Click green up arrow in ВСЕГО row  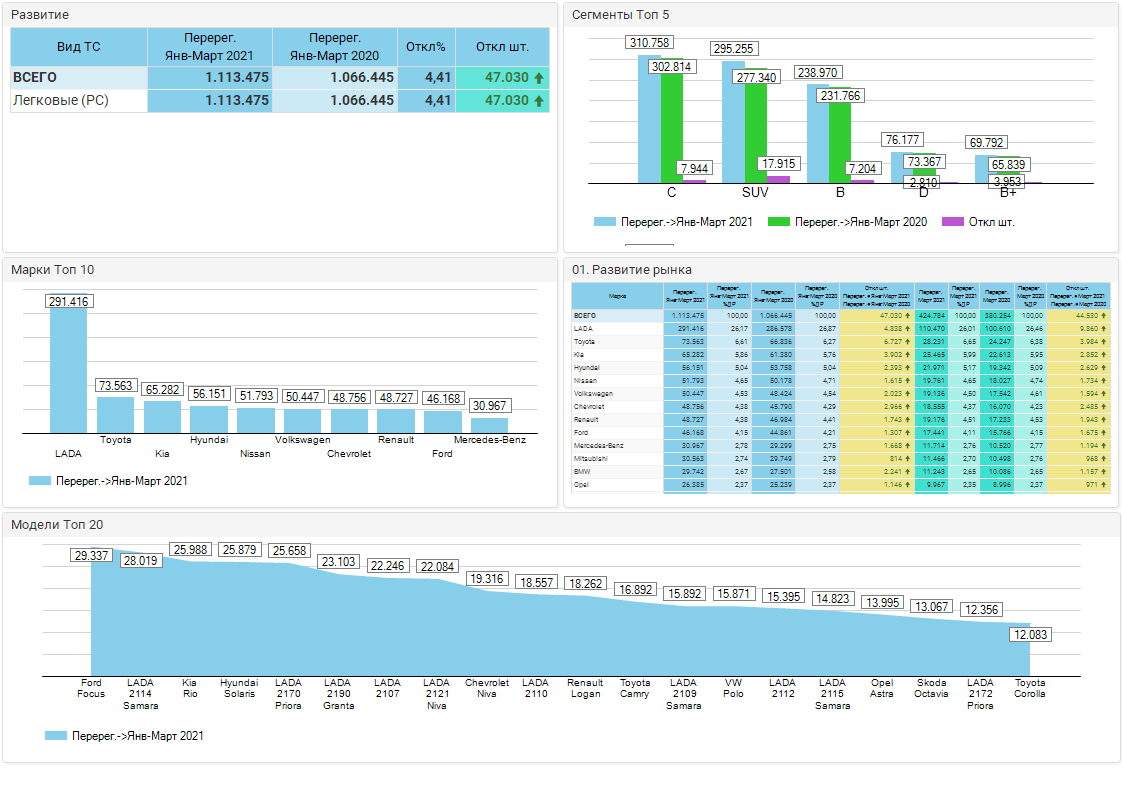point(539,78)
